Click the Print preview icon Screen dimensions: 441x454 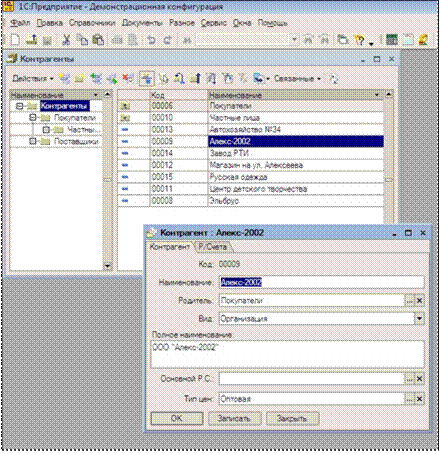click(x=133, y=40)
